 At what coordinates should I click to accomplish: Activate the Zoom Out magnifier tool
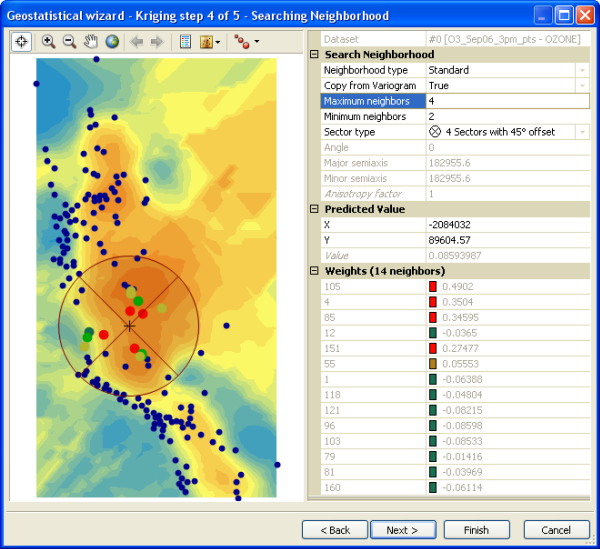pos(69,42)
